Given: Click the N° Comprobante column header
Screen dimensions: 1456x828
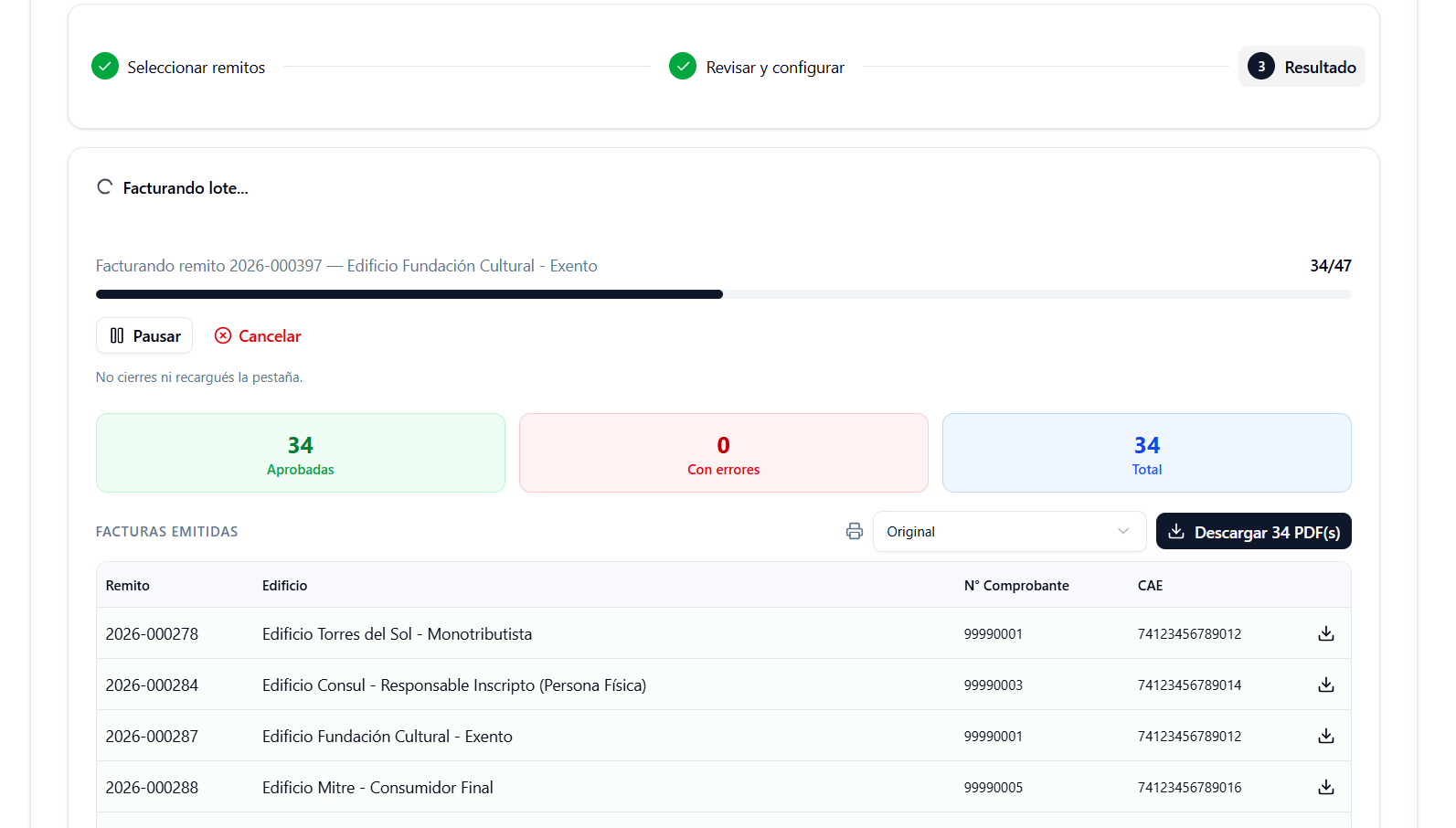Looking at the screenshot, I should 1016,586.
